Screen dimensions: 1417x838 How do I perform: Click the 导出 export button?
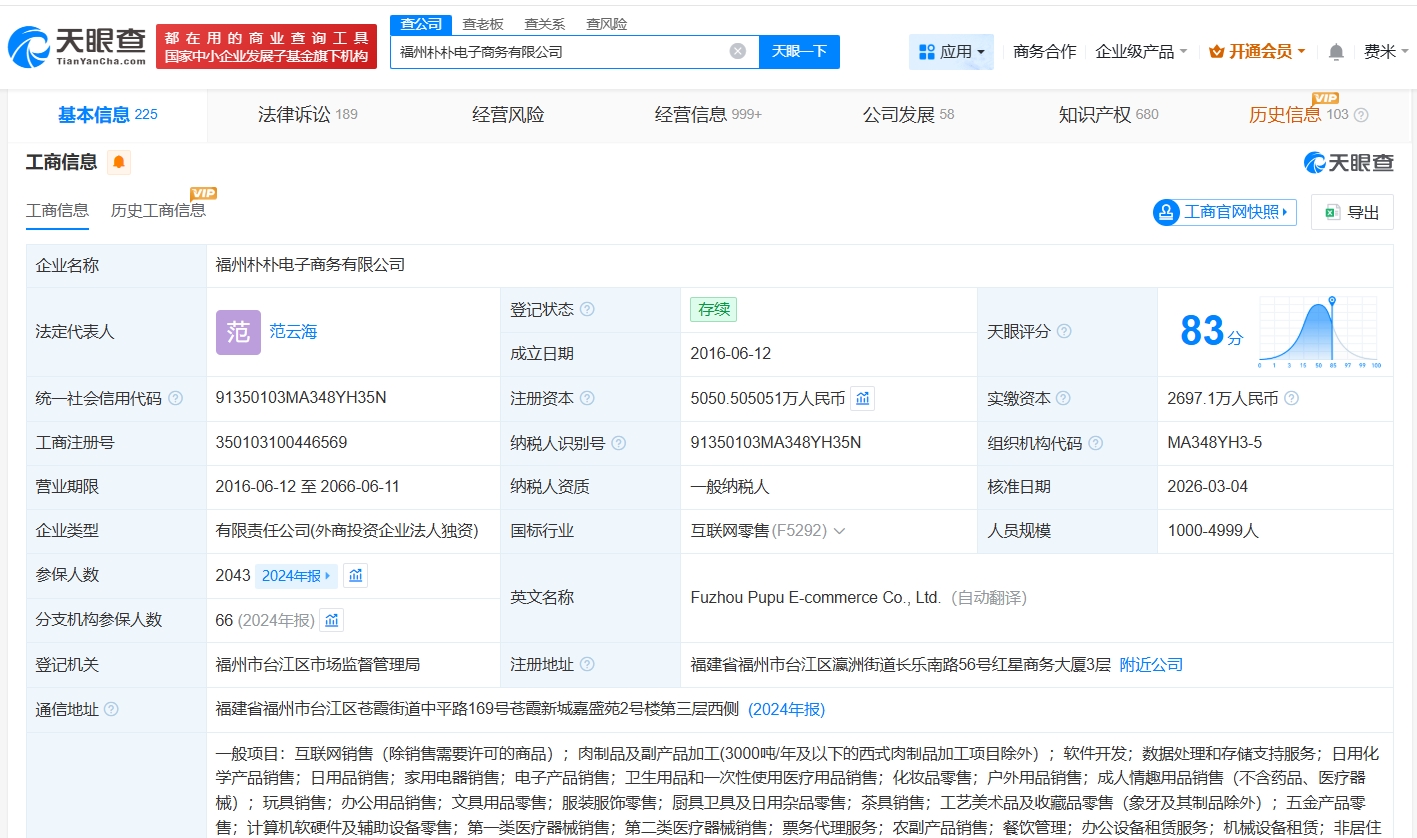click(x=1352, y=212)
